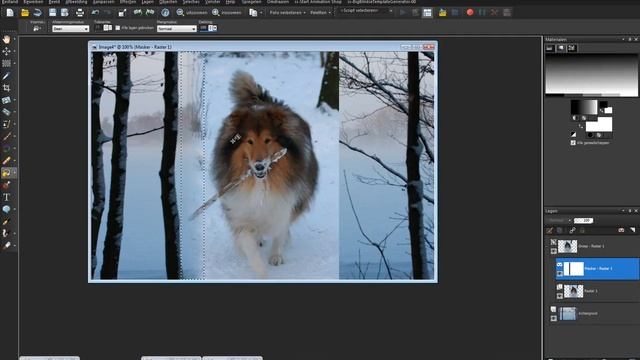Switch to the second tab in Materials palette
Screen dimensions: 640x360
point(561,48)
